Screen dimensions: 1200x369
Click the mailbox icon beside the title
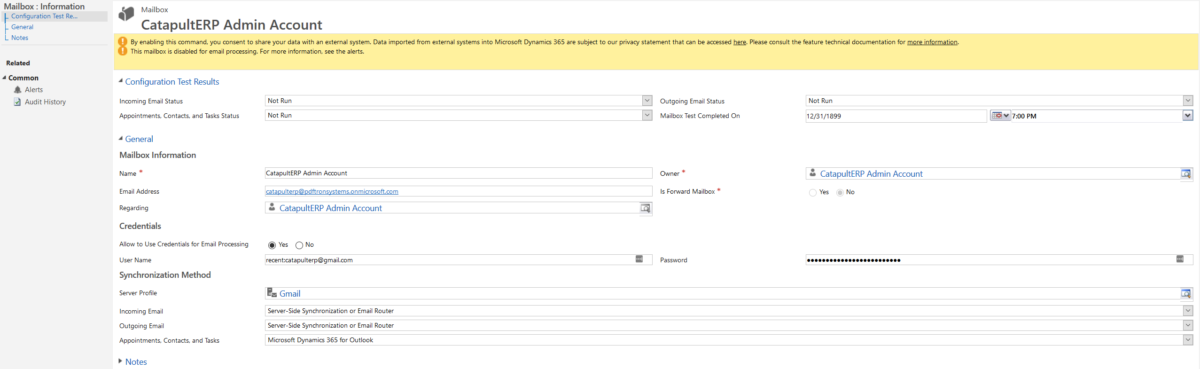pos(127,15)
